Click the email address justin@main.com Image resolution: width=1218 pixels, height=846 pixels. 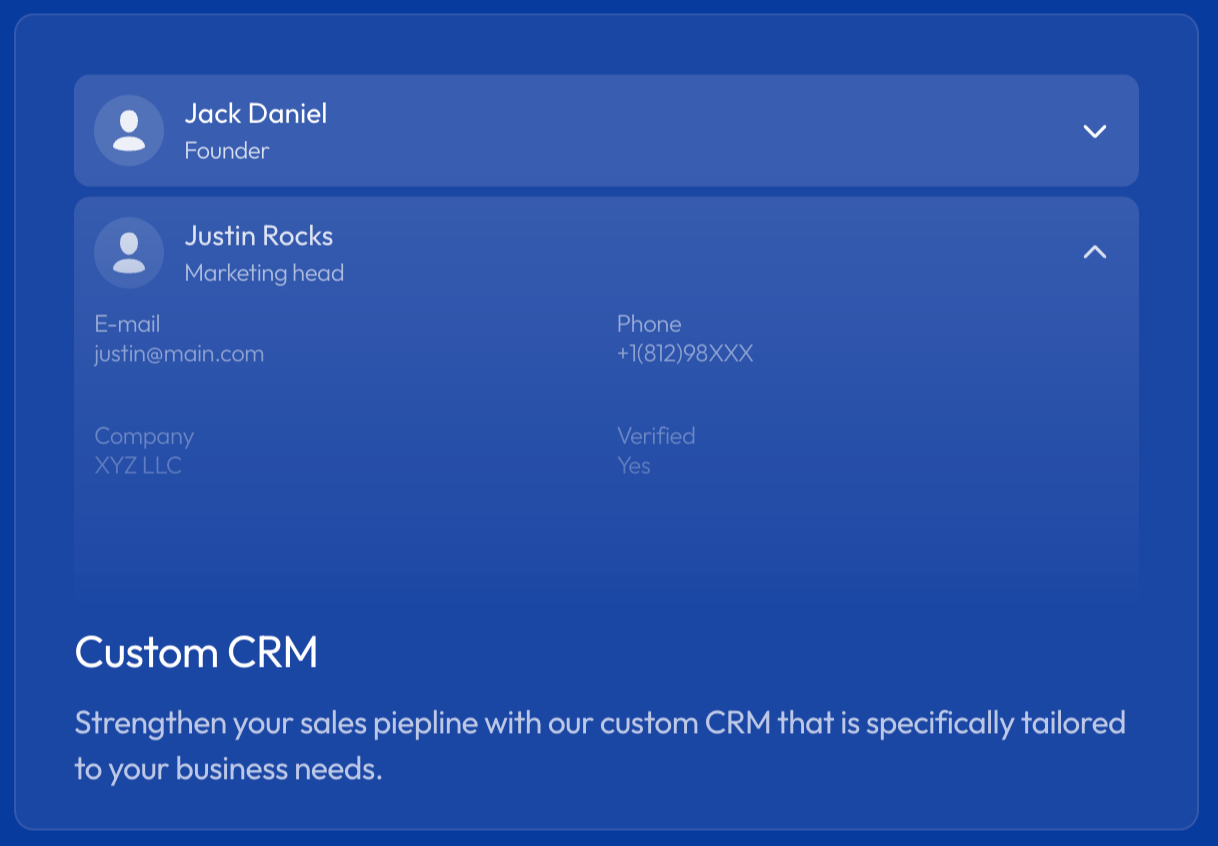click(x=179, y=353)
